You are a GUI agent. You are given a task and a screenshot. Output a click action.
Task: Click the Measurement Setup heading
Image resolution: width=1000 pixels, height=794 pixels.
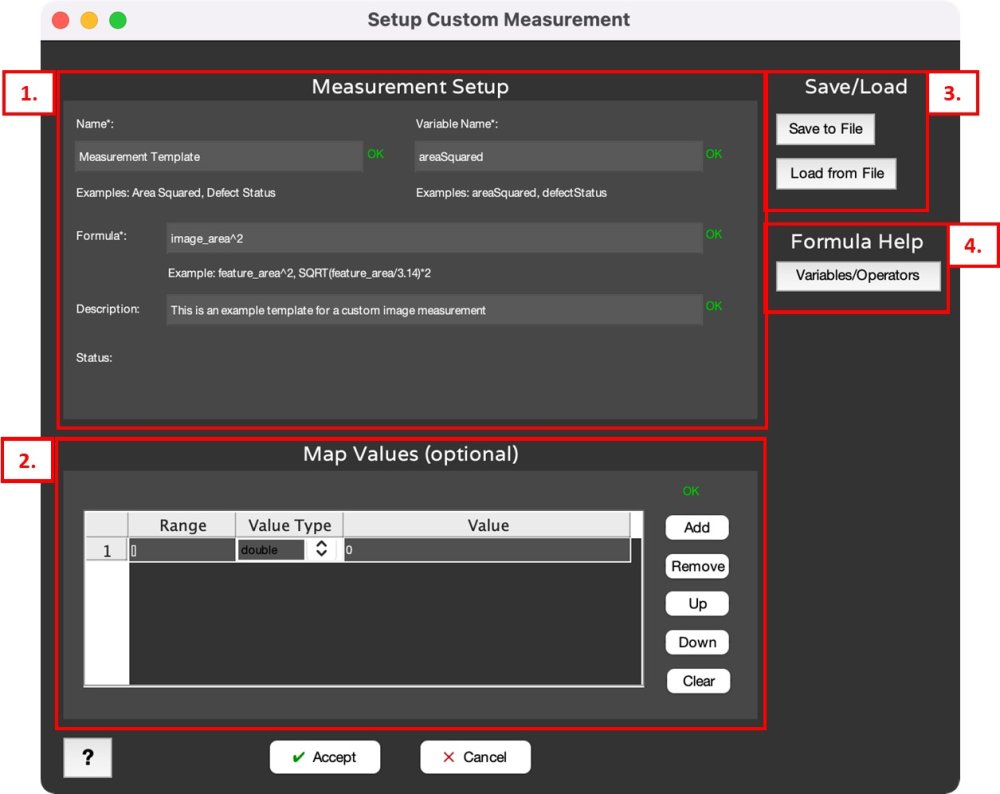[x=410, y=87]
